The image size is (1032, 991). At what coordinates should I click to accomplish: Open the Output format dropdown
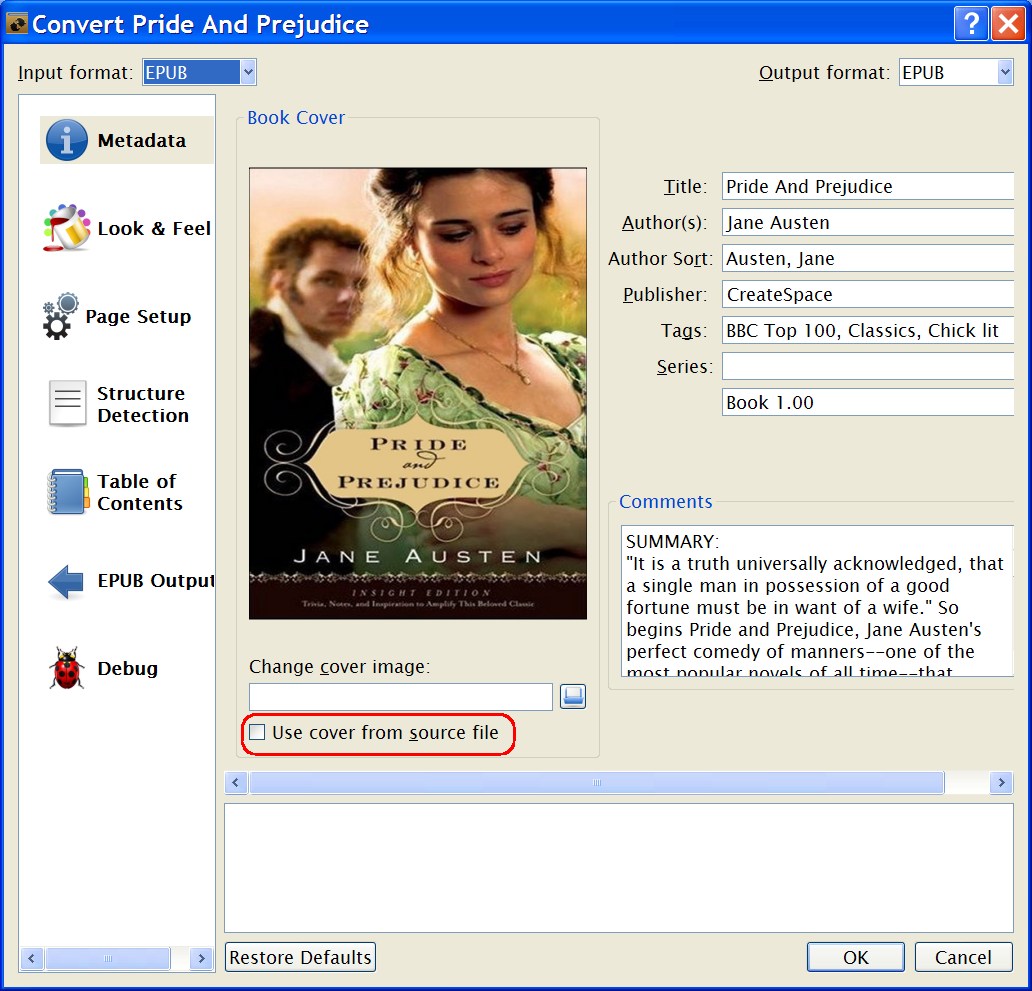point(956,72)
